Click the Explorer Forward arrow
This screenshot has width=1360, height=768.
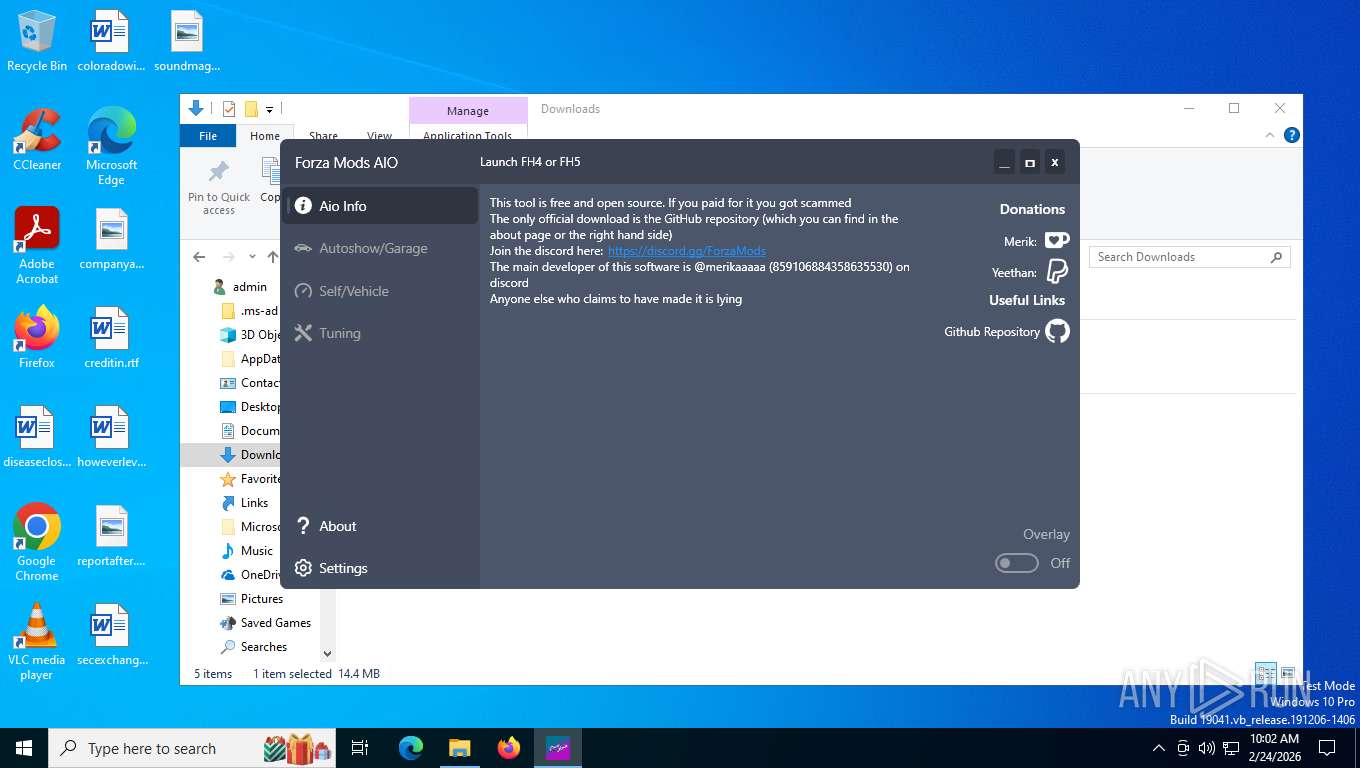(x=229, y=257)
